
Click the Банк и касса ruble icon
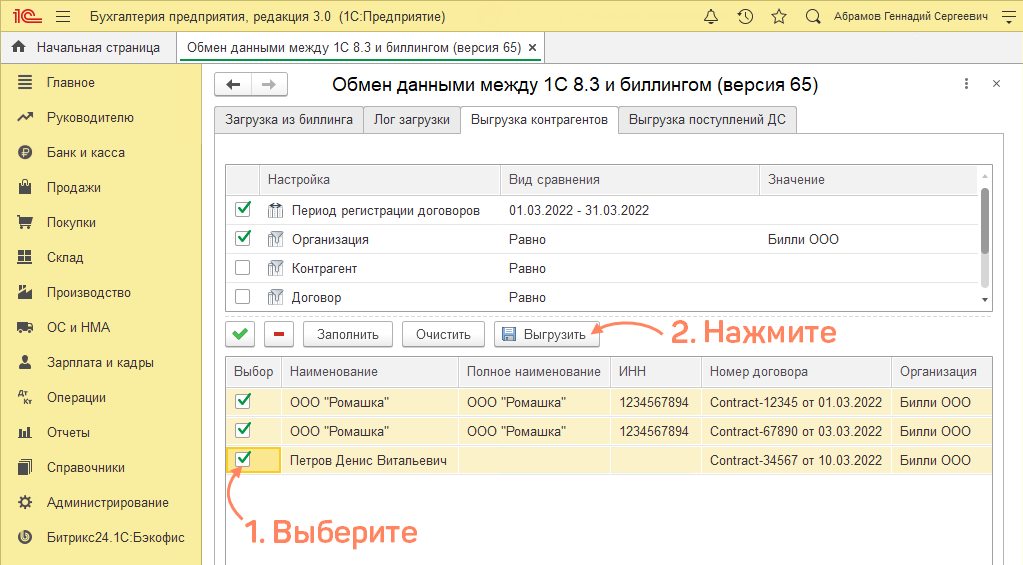pyautogui.click(x=25, y=153)
